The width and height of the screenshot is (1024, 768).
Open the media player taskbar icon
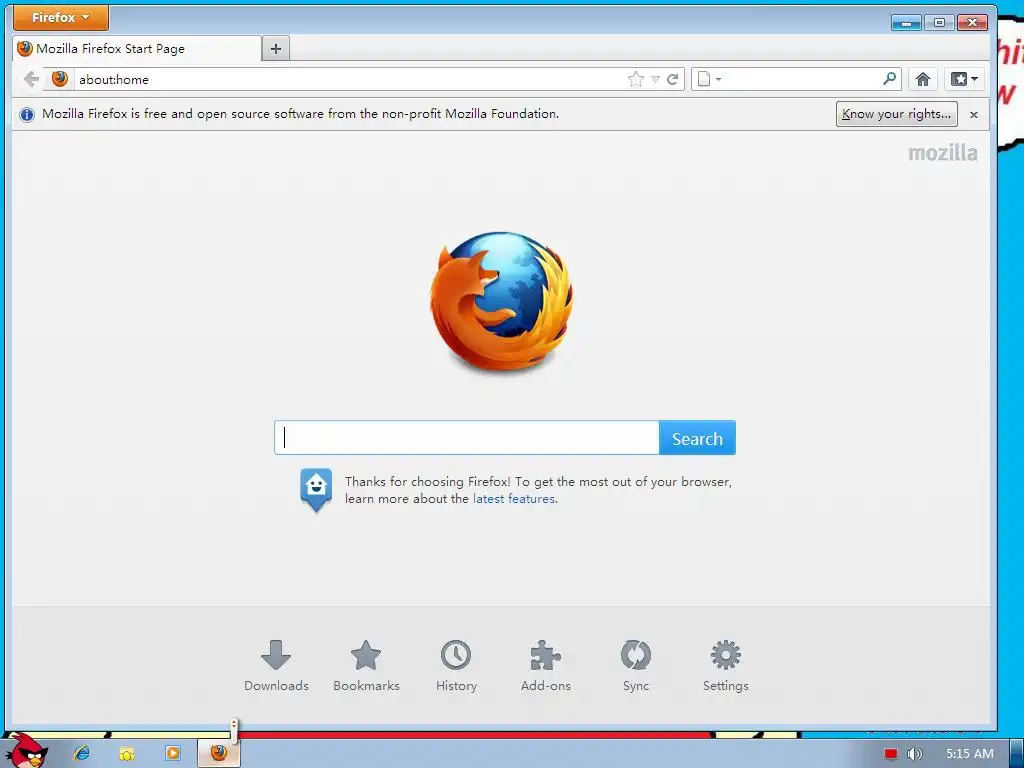173,753
